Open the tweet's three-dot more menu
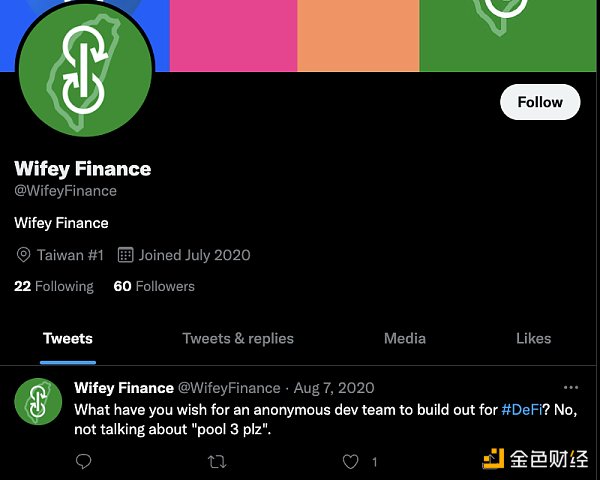This screenshot has width=600, height=480. click(571, 387)
